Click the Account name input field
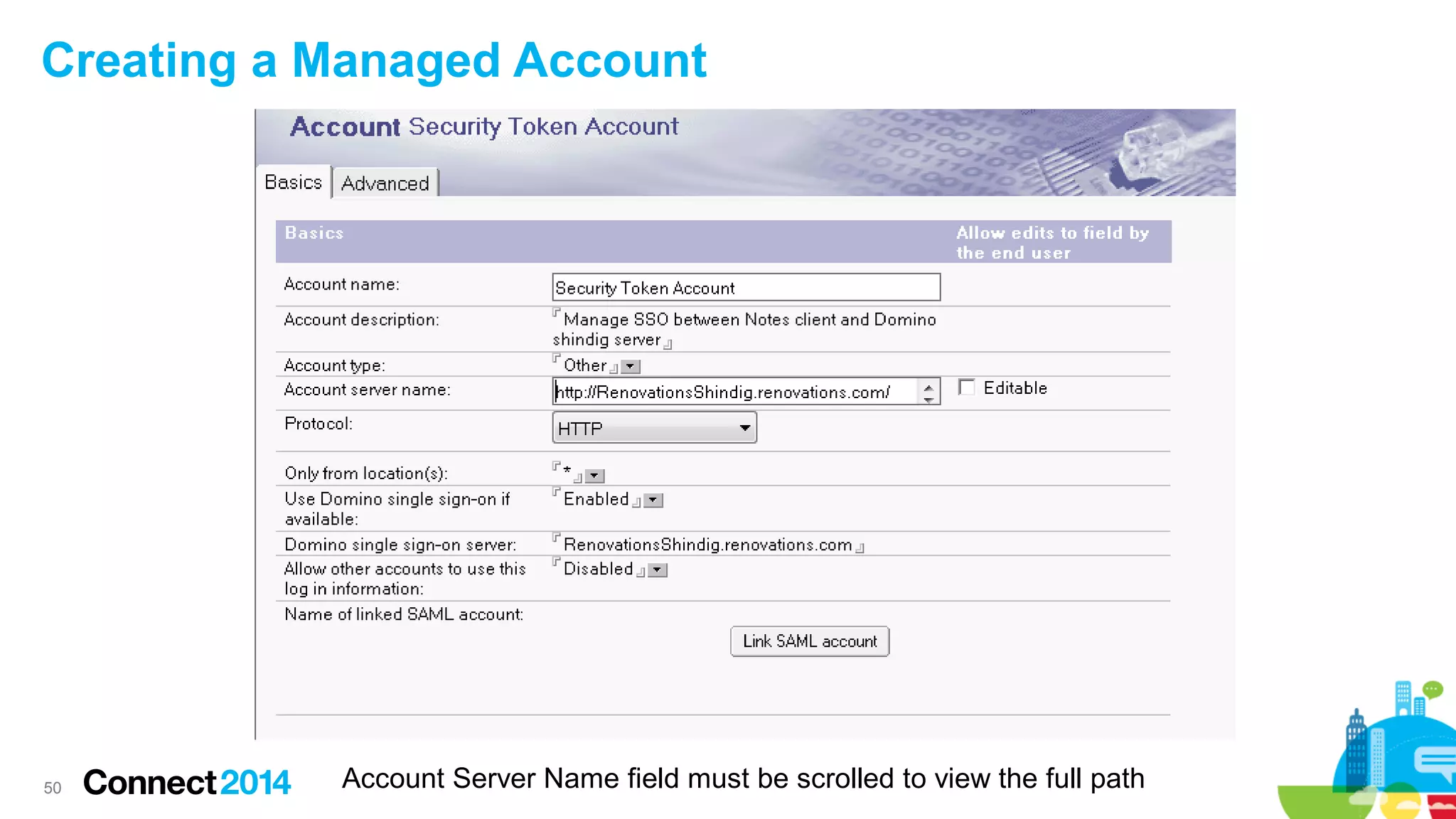1456x819 pixels. coord(746,288)
